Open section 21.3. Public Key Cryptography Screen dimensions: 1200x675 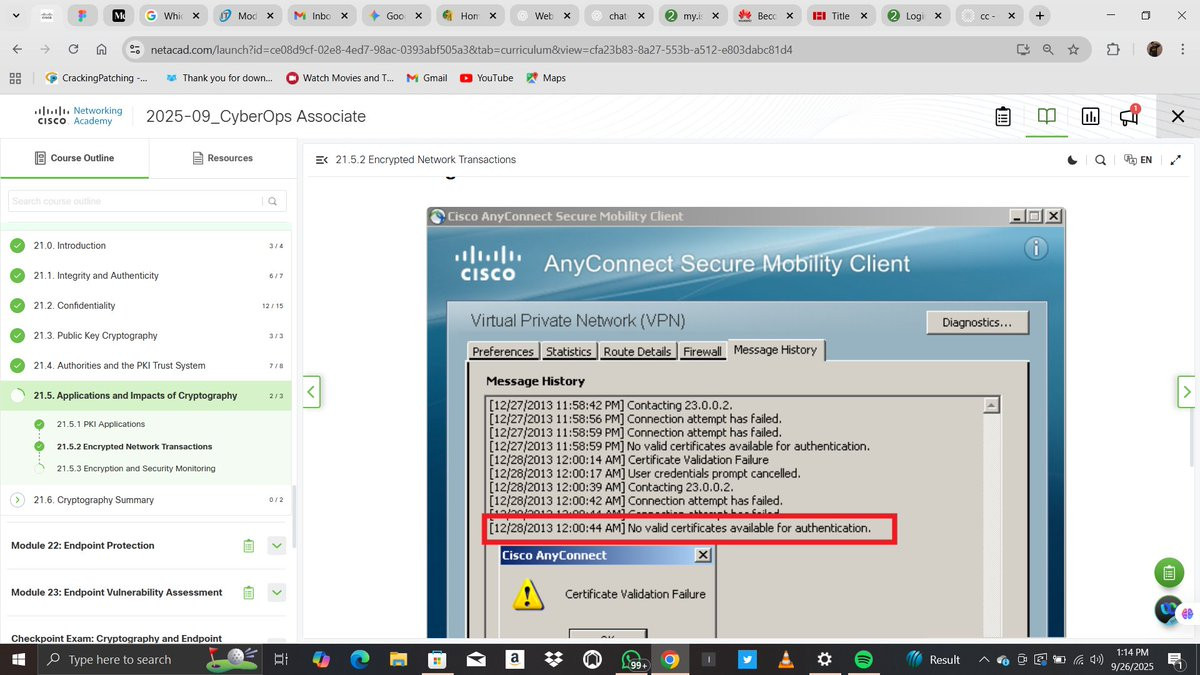pyautogui.click(x=148, y=336)
